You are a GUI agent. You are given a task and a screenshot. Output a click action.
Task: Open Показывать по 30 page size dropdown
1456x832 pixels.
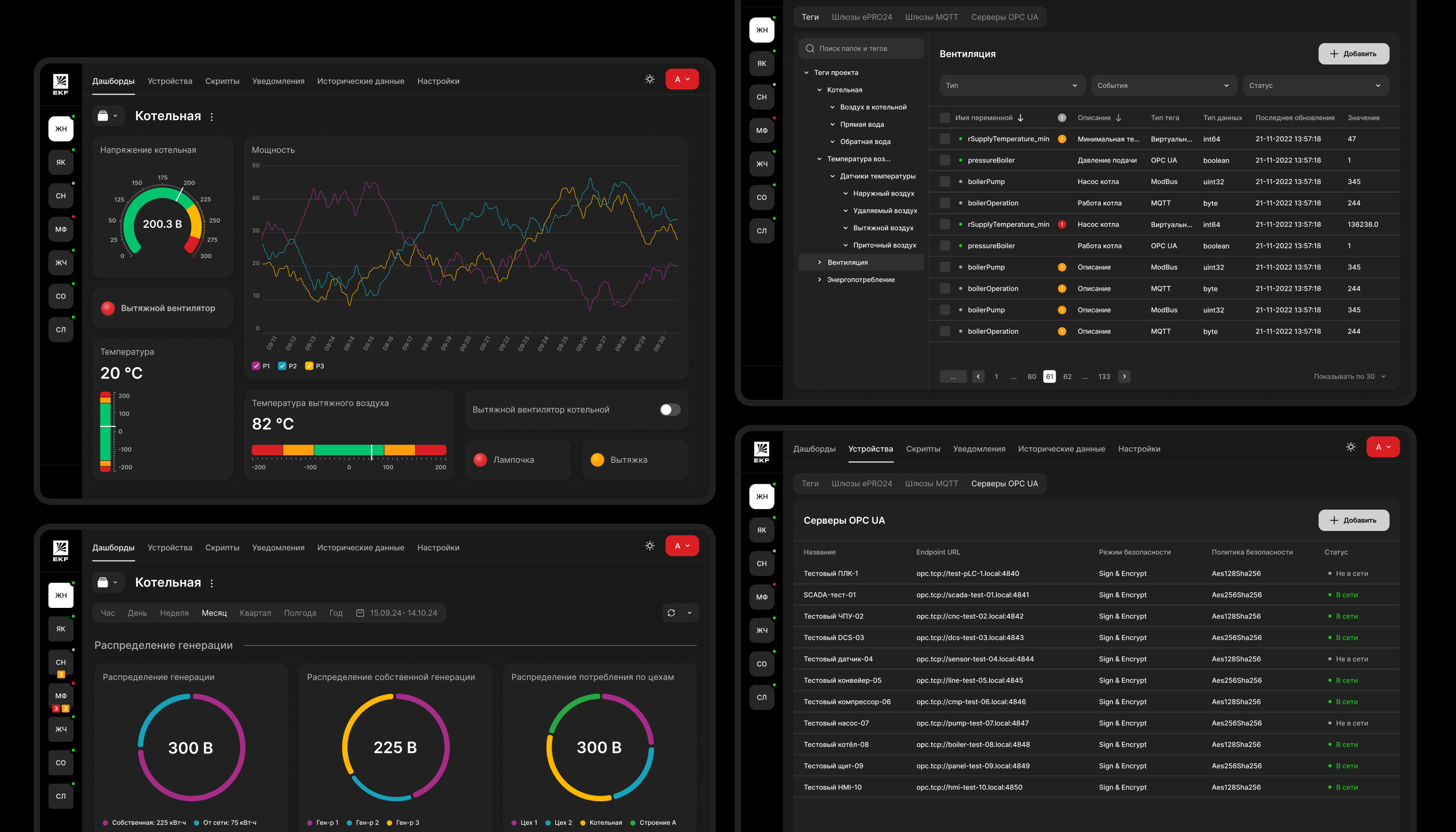[x=1349, y=376]
